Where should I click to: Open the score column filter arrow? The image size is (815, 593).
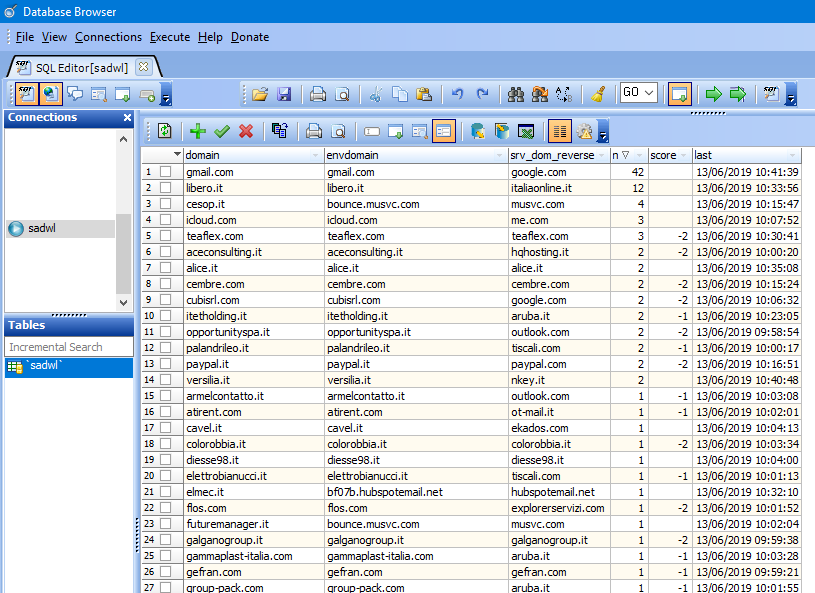tap(683, 155)
